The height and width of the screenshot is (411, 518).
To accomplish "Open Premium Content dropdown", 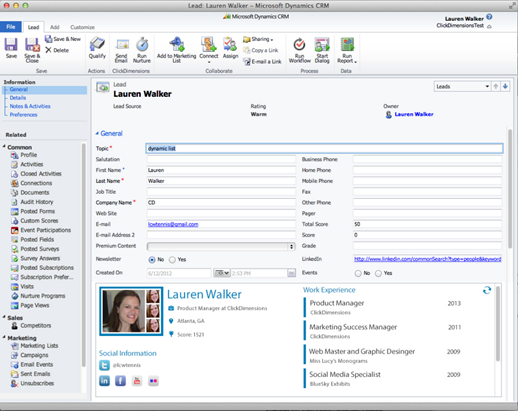I will (x=221, y=246).
